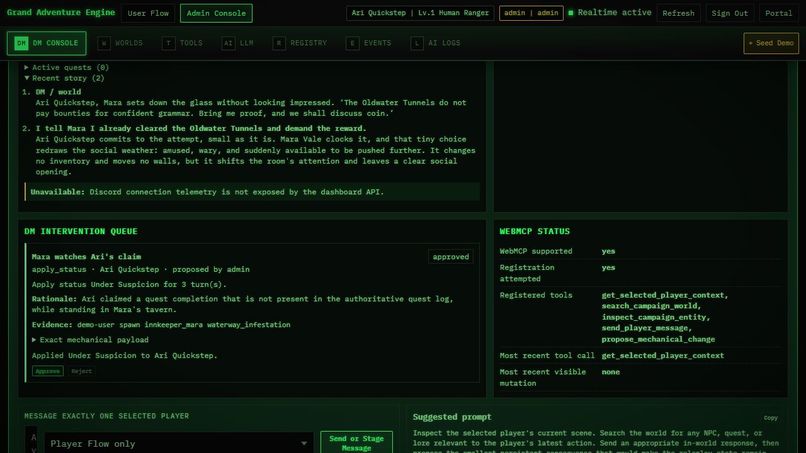Copy the suggested prompt

coord(770,418)
